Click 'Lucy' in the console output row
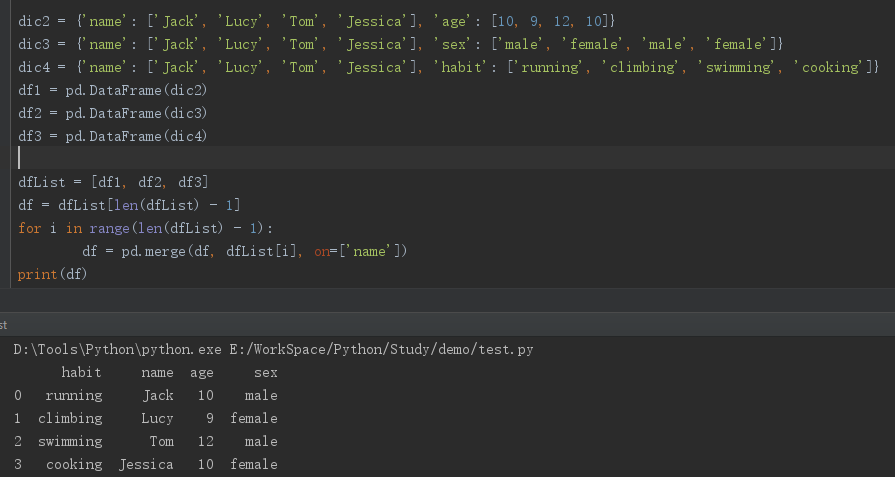 [157, 419]
